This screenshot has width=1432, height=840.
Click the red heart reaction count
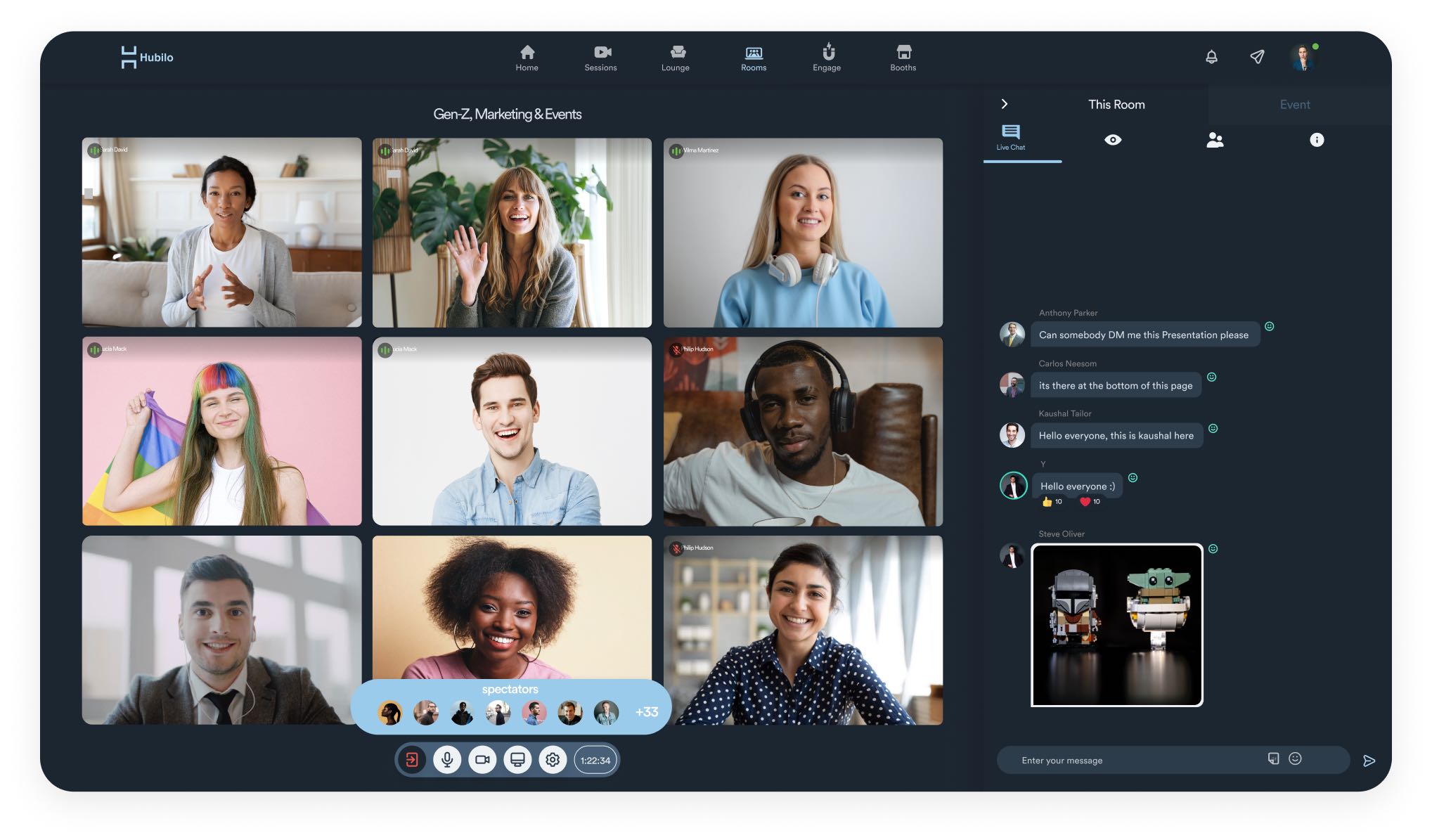(1090, 501)
